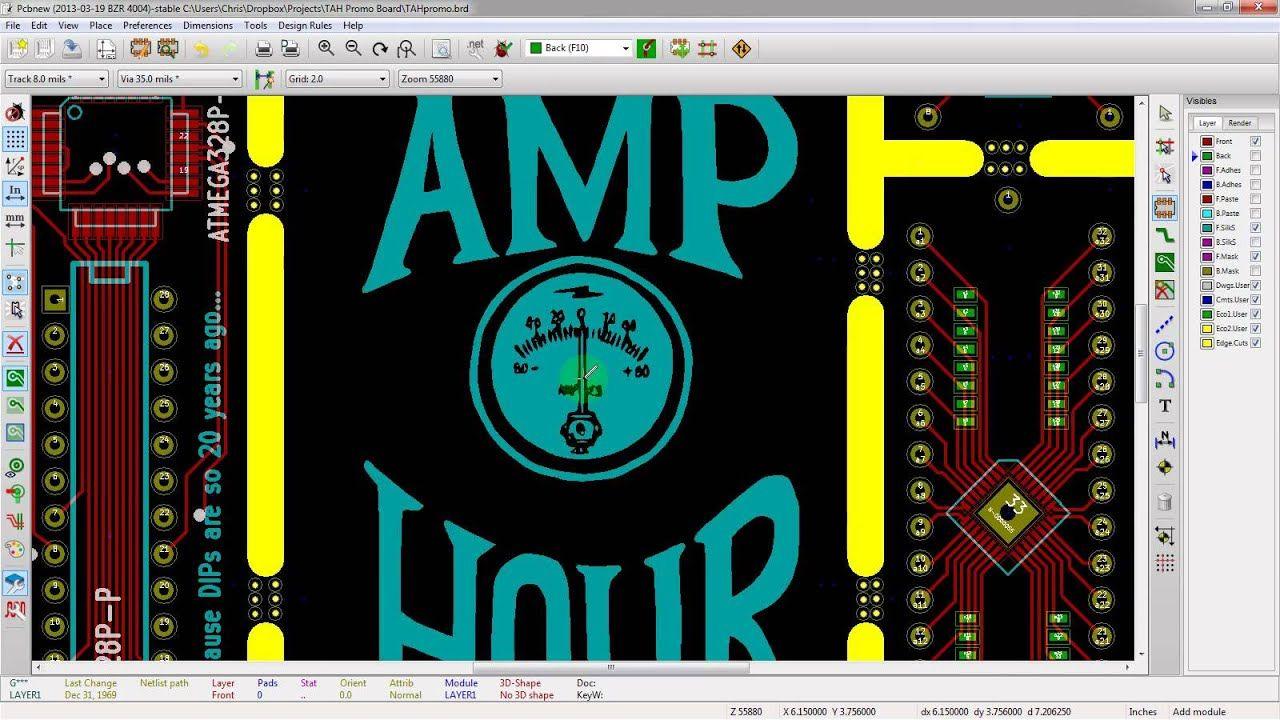Click the Save board icon
The image size is (1280, 720).
(71, 48)
